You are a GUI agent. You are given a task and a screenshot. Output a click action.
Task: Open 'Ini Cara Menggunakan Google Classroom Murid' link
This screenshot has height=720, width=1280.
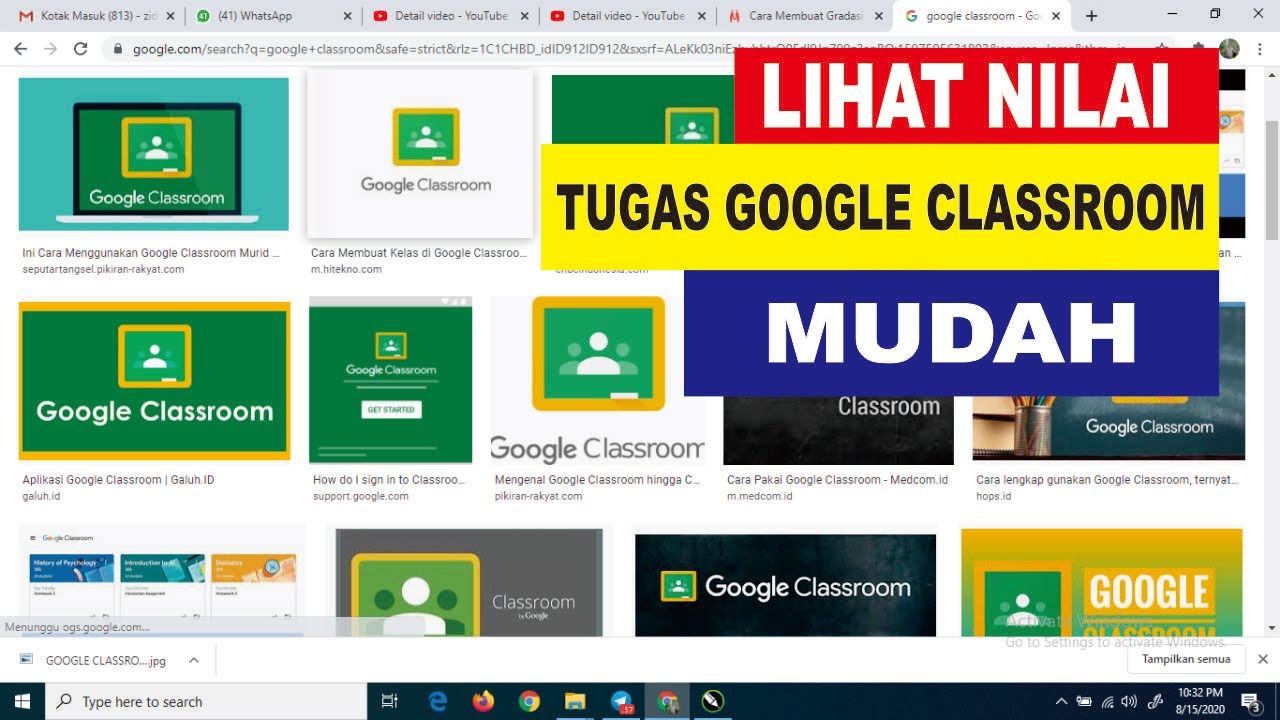151,253
